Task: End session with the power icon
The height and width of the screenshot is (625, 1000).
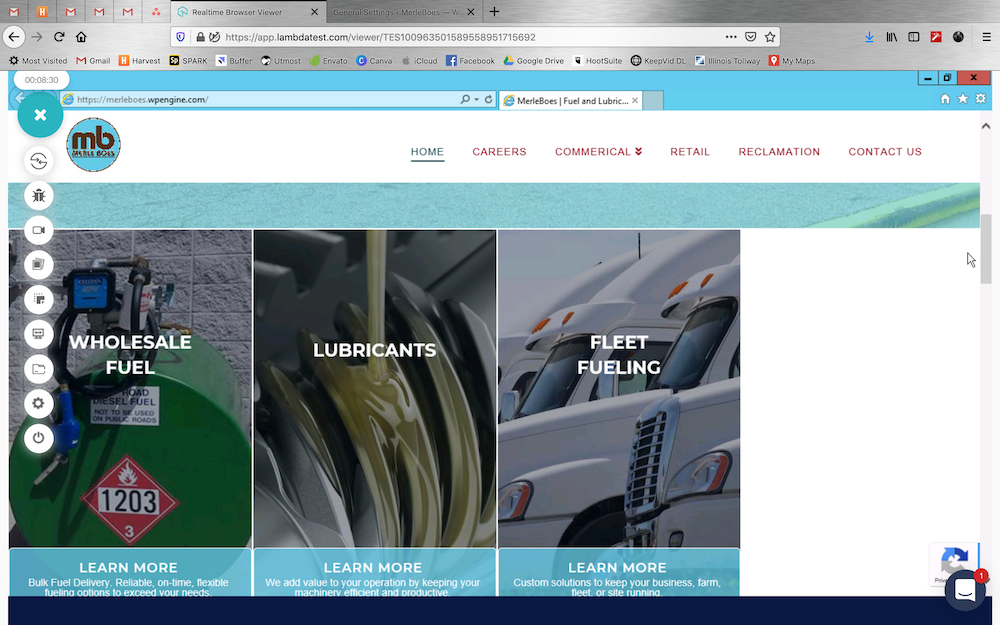Action: pos(38,438)
